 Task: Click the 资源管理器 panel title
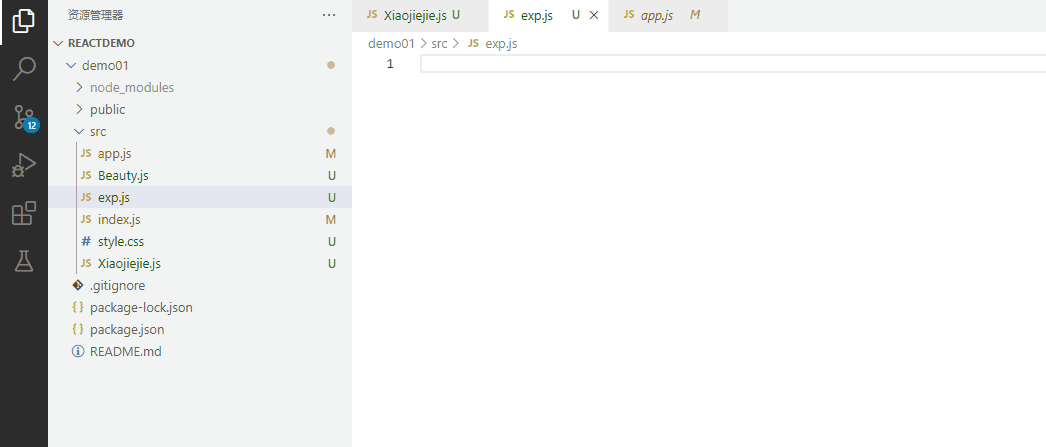tap(95, 15)
